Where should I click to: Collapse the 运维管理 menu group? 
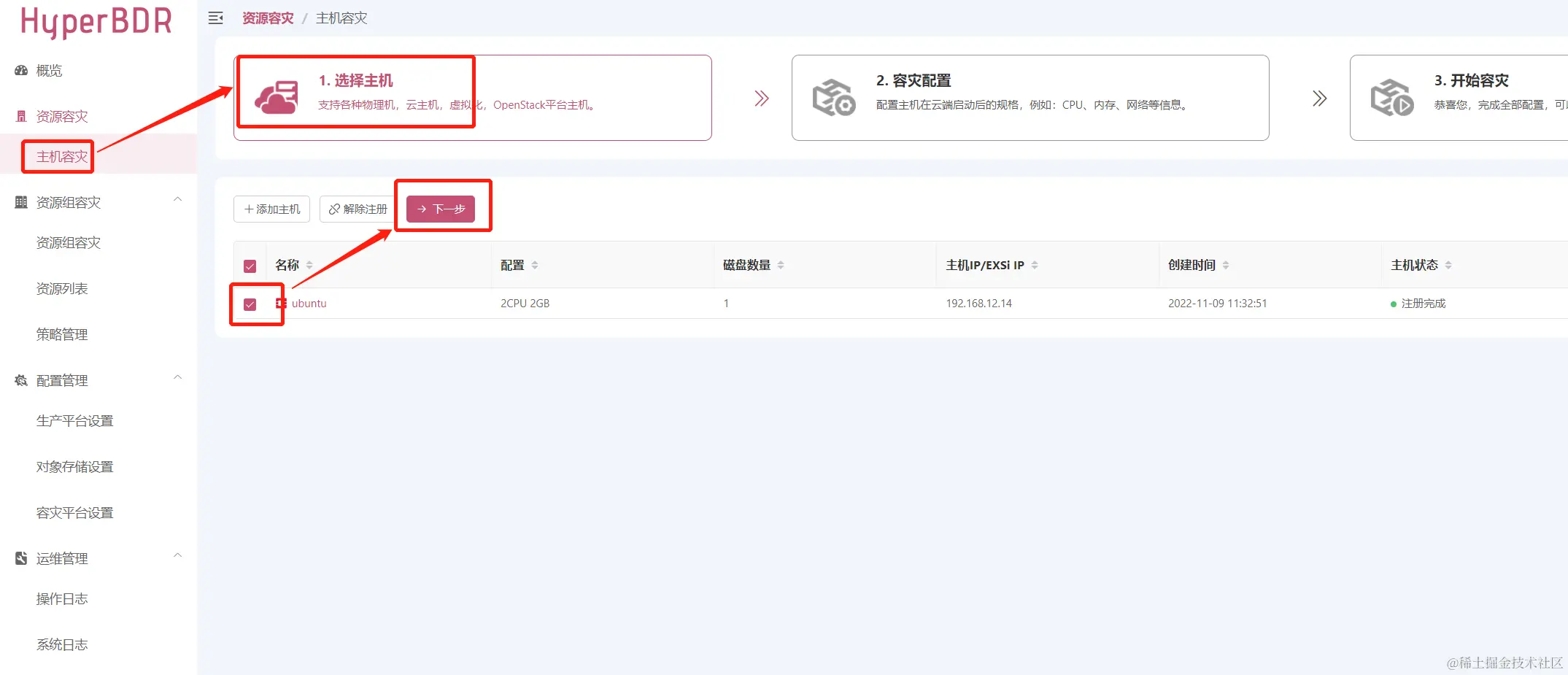(x=177, y=555)
